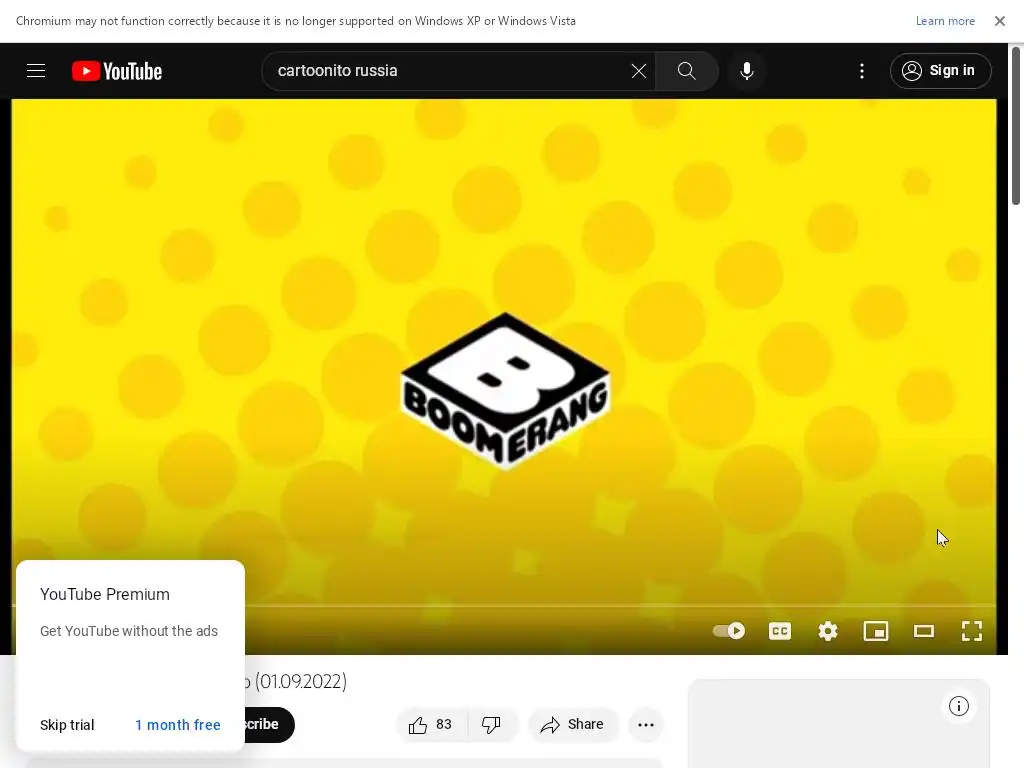Accept 1 month free Premium offer
The height and width of the screenshot is (768, 1024).
click(x=178, y=725)
